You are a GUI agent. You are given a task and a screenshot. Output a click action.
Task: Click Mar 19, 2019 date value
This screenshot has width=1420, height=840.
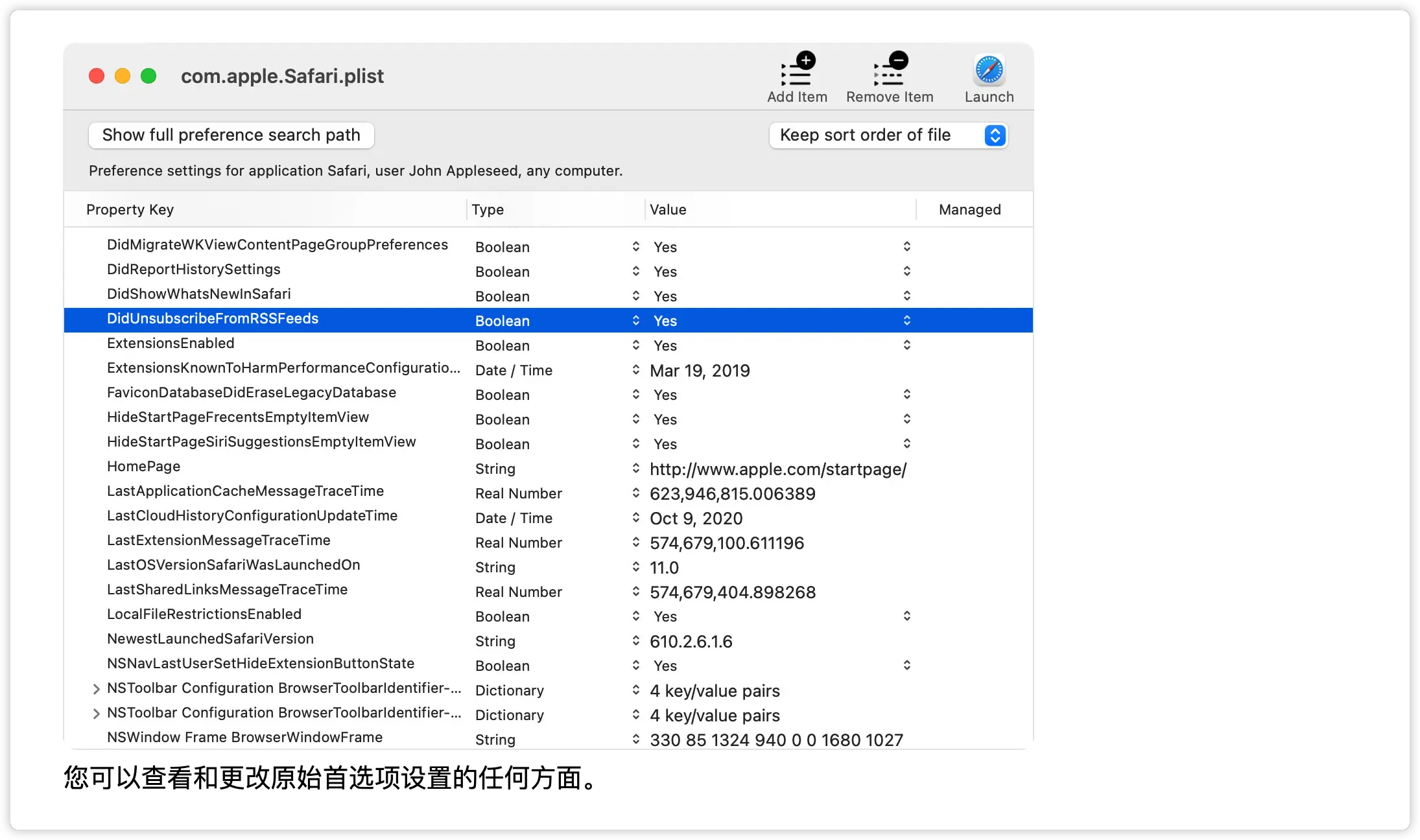coord(700,371)
